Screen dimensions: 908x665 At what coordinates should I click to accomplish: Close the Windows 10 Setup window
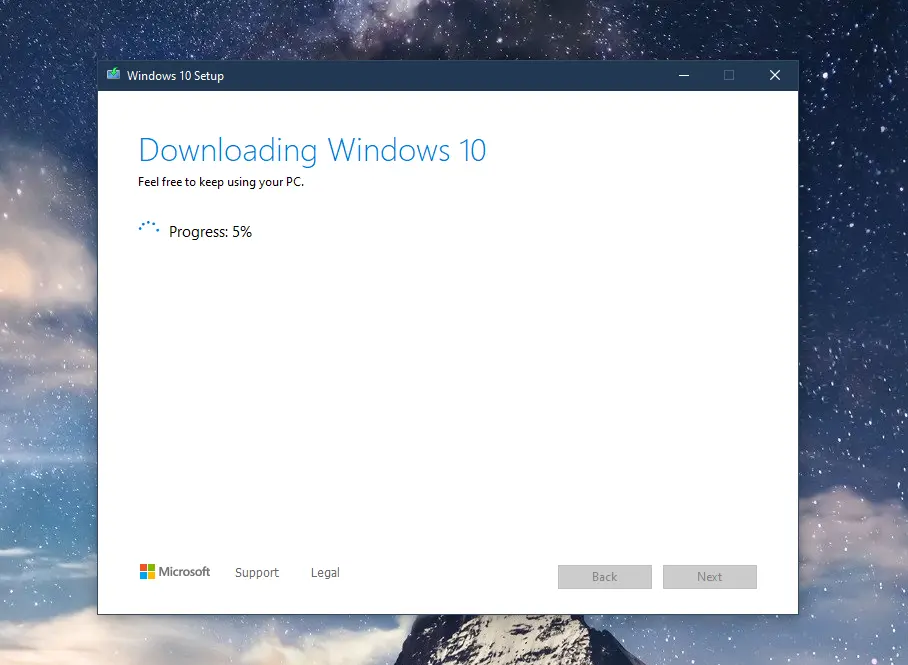(x=775, y=75)
